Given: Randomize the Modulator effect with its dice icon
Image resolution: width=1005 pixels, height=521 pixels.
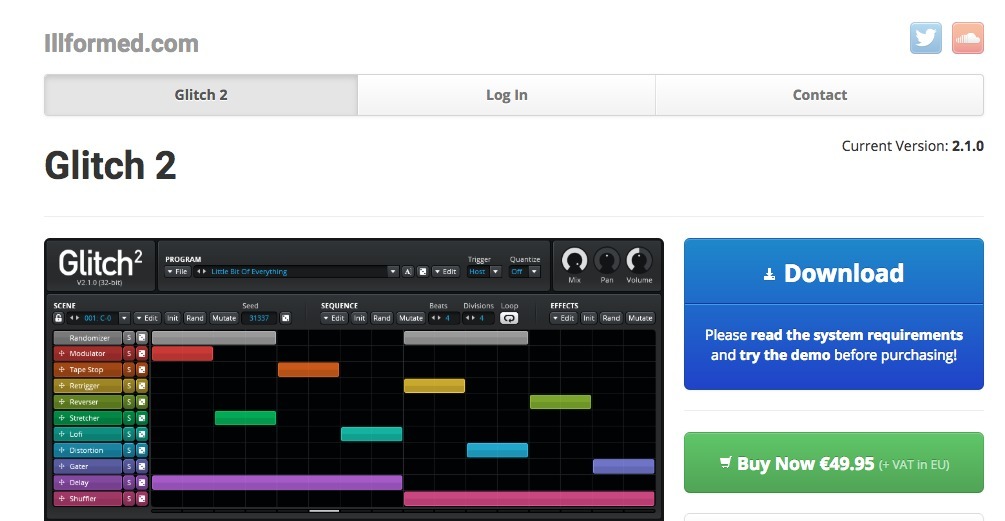Looking at the screenshot, I should coord(142,354).
